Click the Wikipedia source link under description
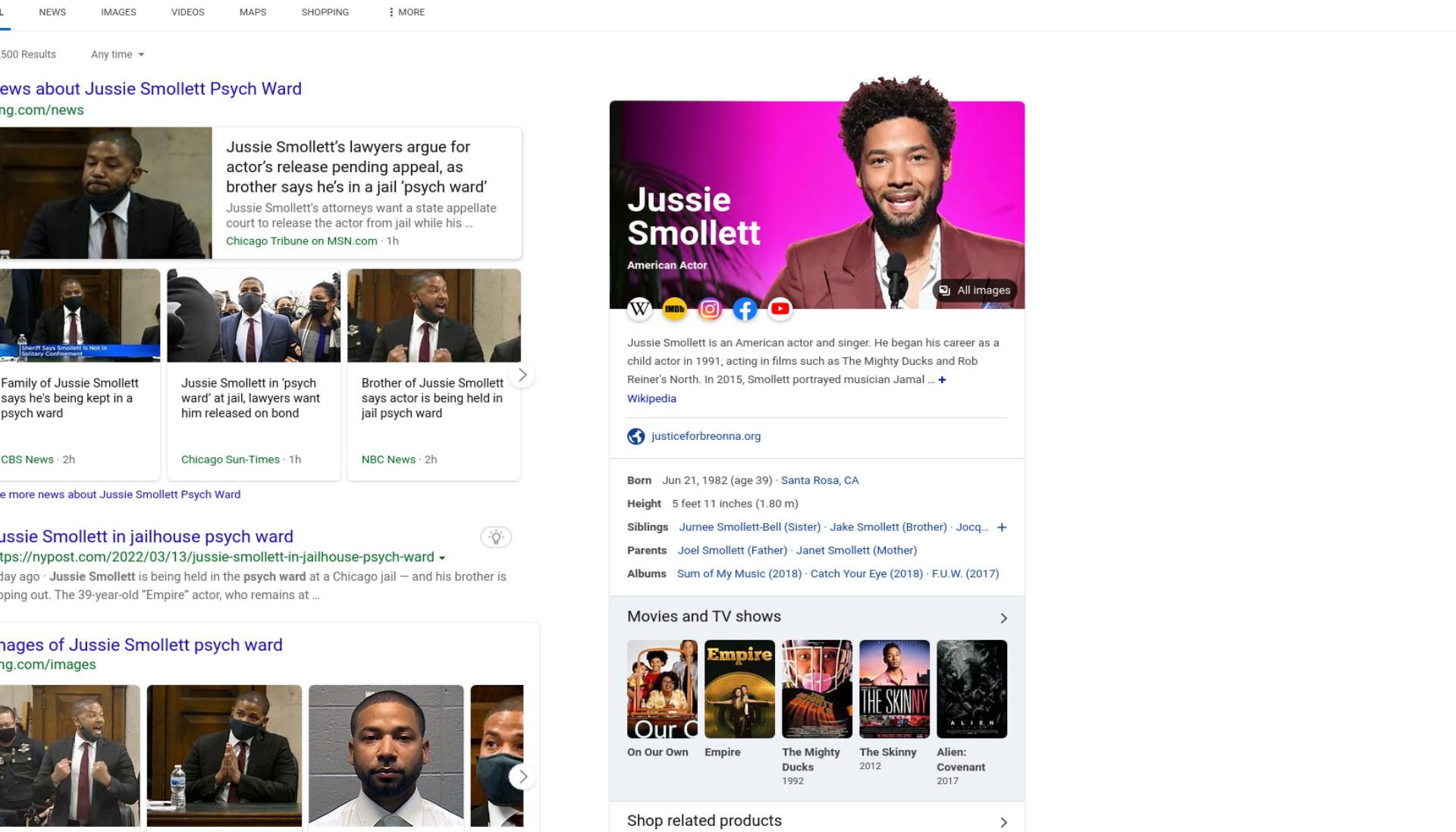 [x=651, y=398]
